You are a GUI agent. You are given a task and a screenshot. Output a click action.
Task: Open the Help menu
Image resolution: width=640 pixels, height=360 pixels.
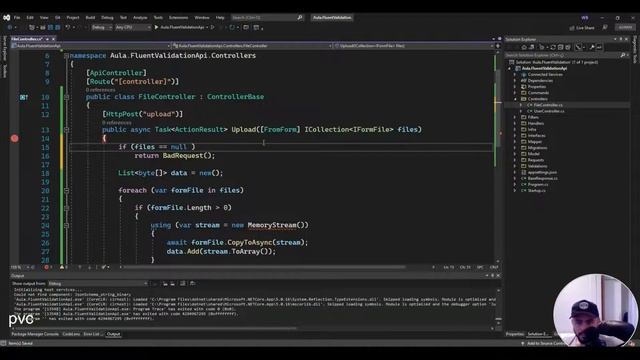(220, 18)
